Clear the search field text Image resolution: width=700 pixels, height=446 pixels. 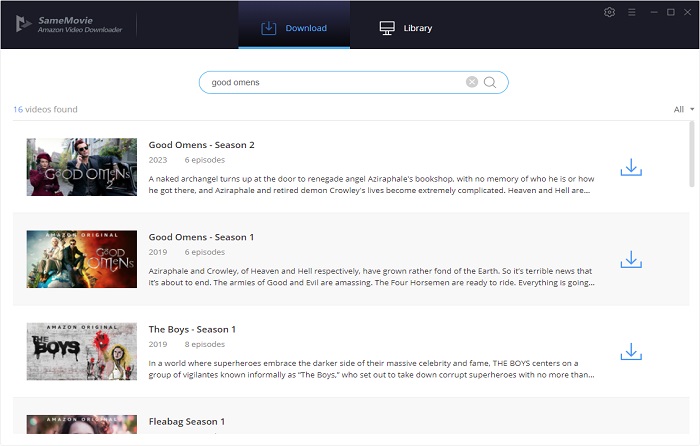click(x=472, y=82)
